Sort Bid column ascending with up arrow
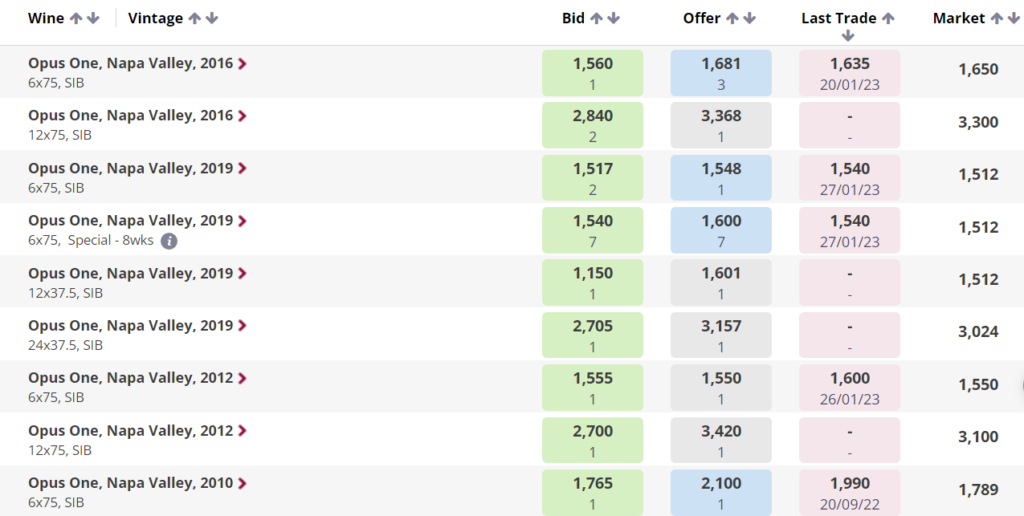1024x516 pixels. click(x=596, y=18)
